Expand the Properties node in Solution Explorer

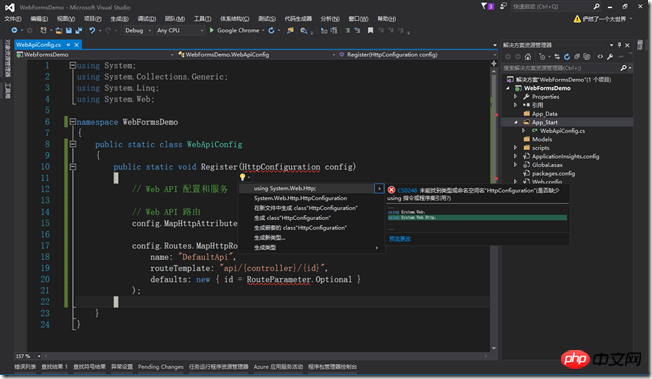[516, 97]
